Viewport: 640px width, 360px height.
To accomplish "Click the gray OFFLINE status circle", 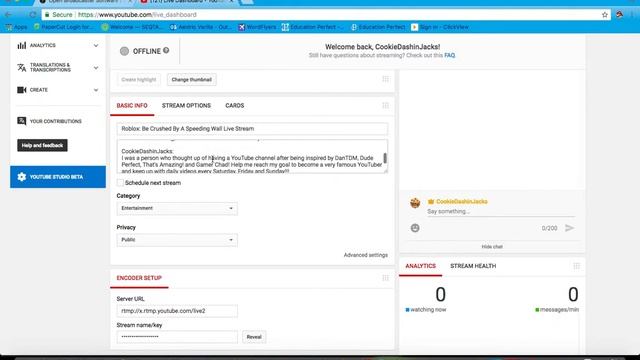I will click(x=124, y=51).
